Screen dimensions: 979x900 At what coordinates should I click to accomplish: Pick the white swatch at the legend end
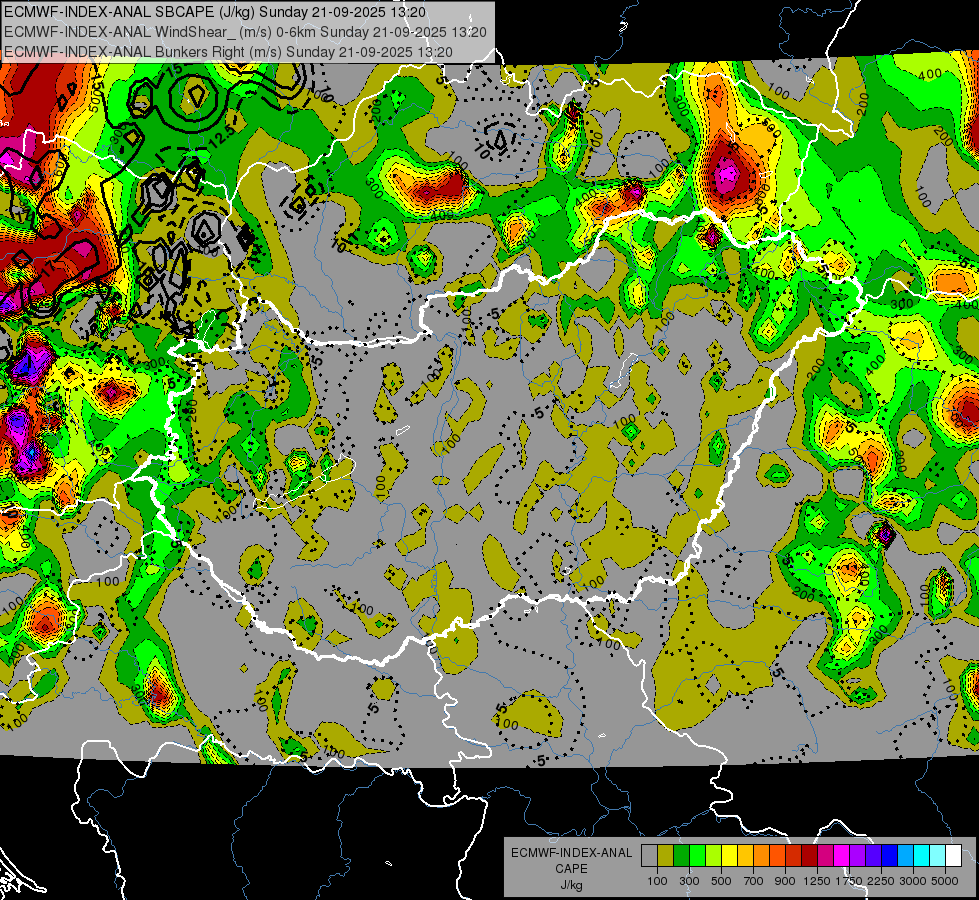tap(953, 855)
